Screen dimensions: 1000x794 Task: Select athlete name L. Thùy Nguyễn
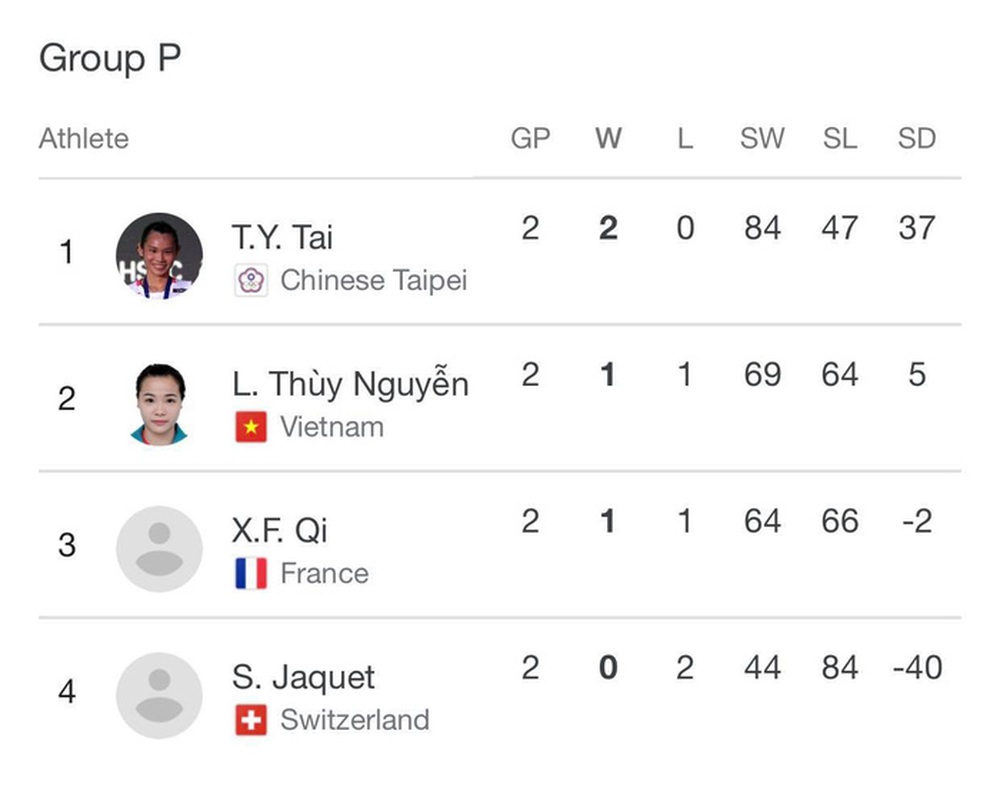[x=350, y=384]
